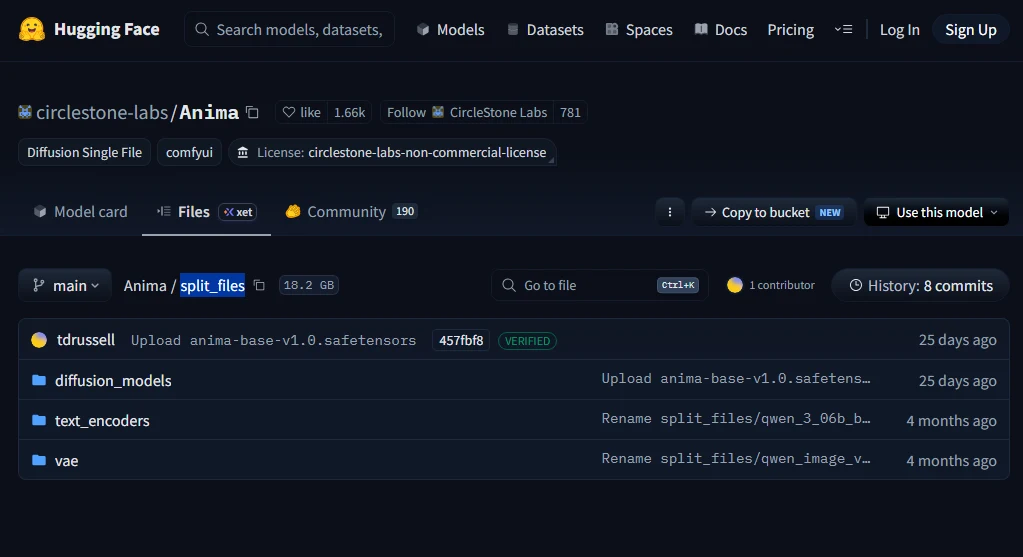Open the text_encoders folder
This screenshot has height=557, width=1023.
click(102, 420)
